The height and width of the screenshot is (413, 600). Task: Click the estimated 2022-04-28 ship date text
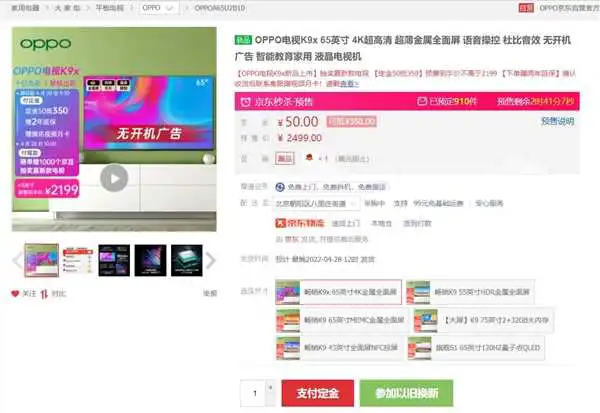[325, 260]
